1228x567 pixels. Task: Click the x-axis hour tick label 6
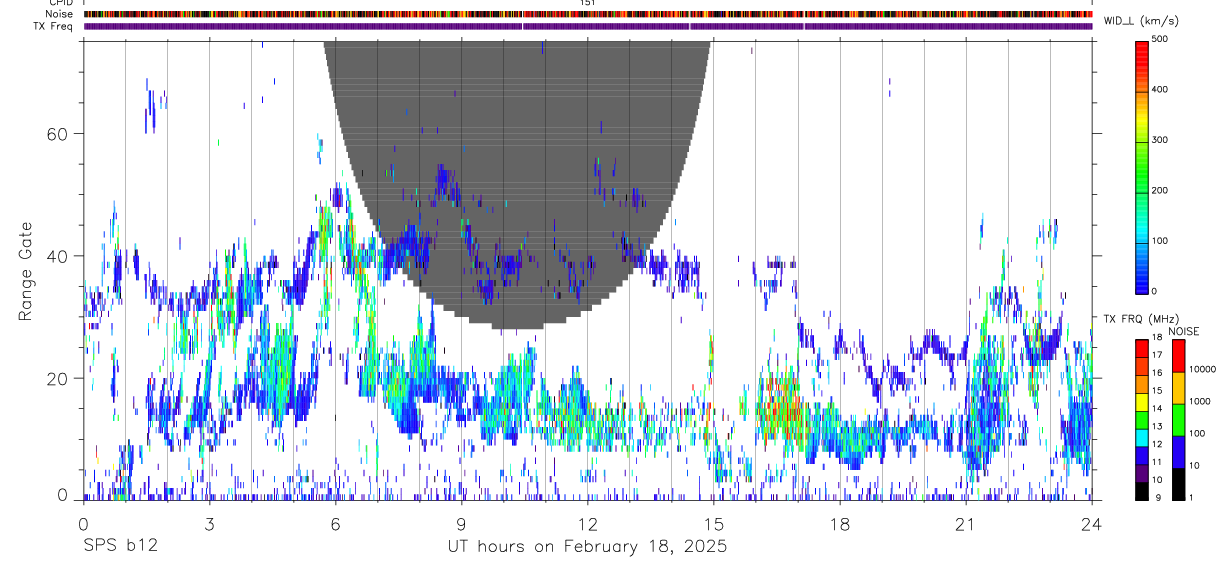coord(335,523)
